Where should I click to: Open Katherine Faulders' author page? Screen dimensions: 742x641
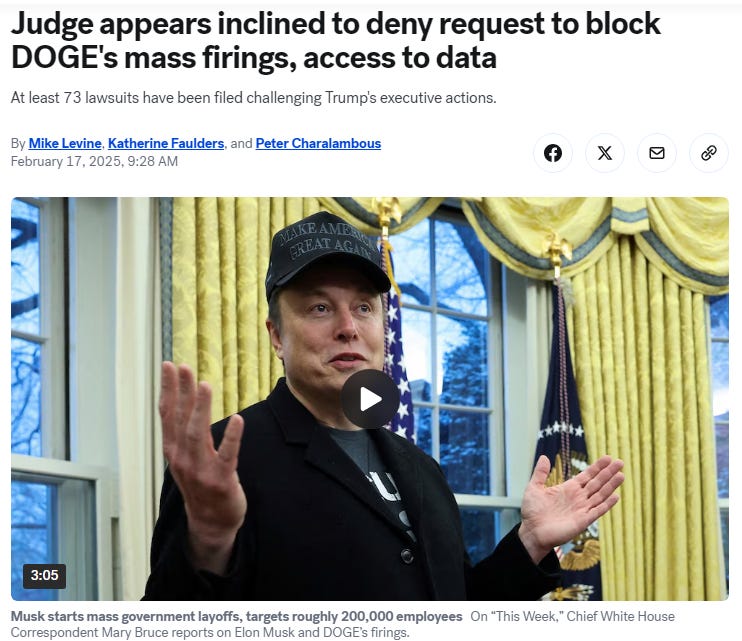tap(166, 143)
